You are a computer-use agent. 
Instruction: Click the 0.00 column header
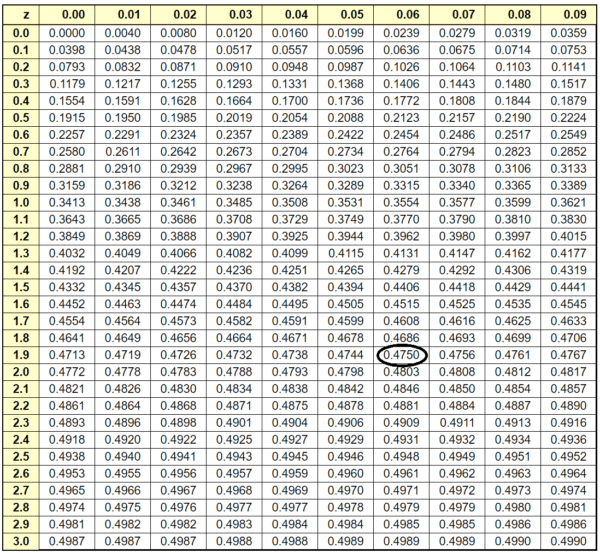coord(67,15)
